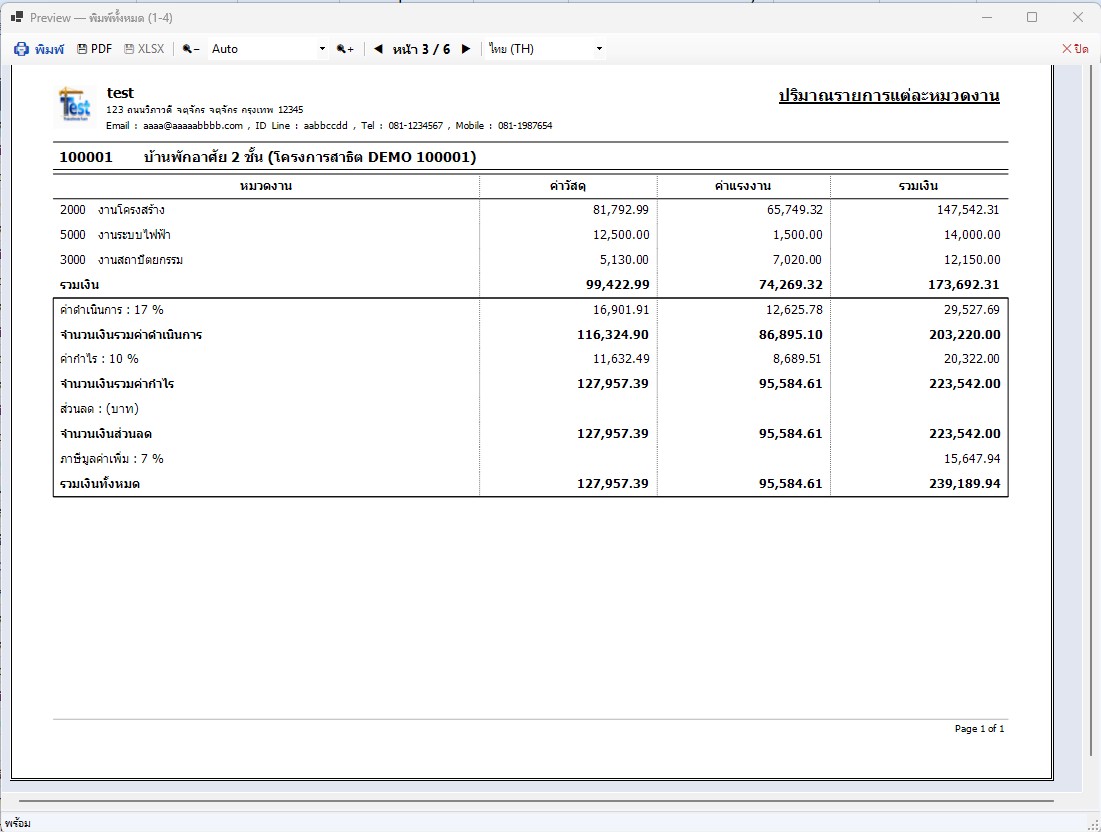The width and height of the screenshot is (1101, 832).
Task: Click the printer icon to print
Action: coord(21,49)
